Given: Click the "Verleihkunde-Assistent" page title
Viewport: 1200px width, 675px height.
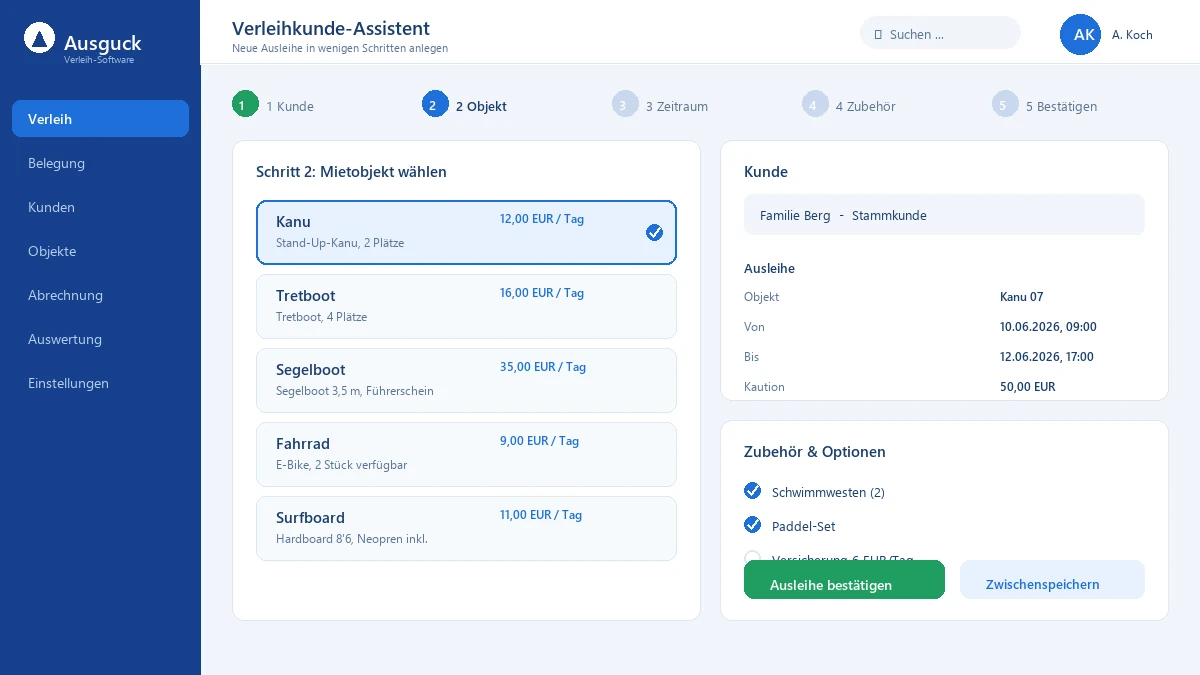Looking at the screenshot, I should (x=331, y=29).
